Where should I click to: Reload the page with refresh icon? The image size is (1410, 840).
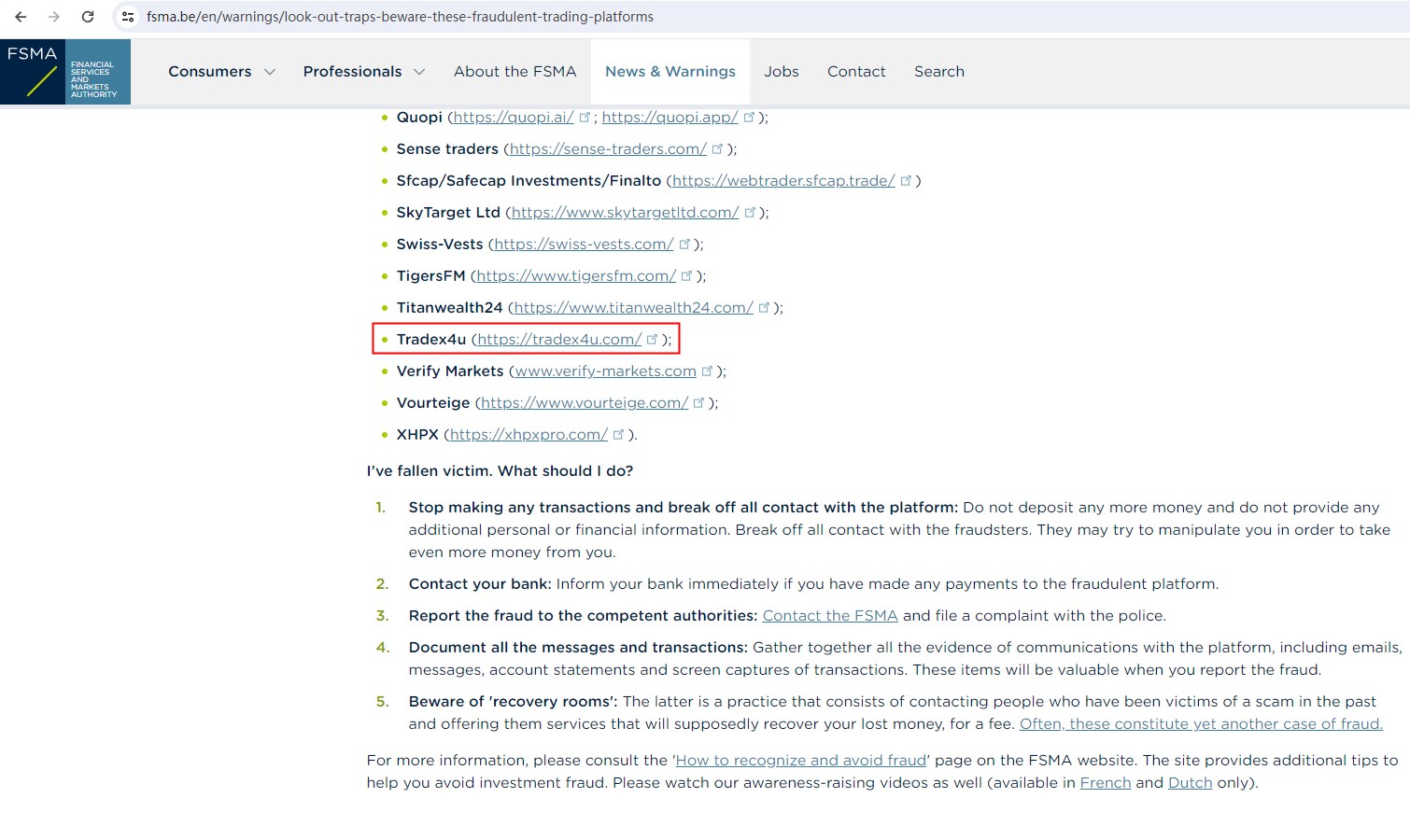(x=88, y=17)
